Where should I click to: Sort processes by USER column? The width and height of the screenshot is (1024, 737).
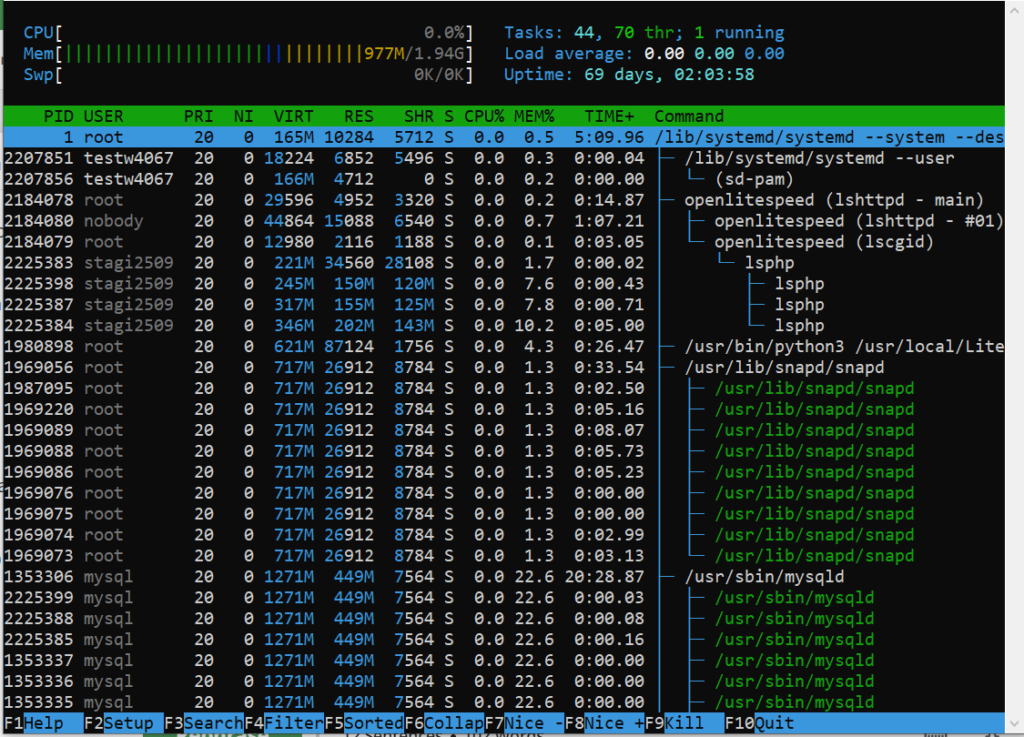(x=103, y=116)
